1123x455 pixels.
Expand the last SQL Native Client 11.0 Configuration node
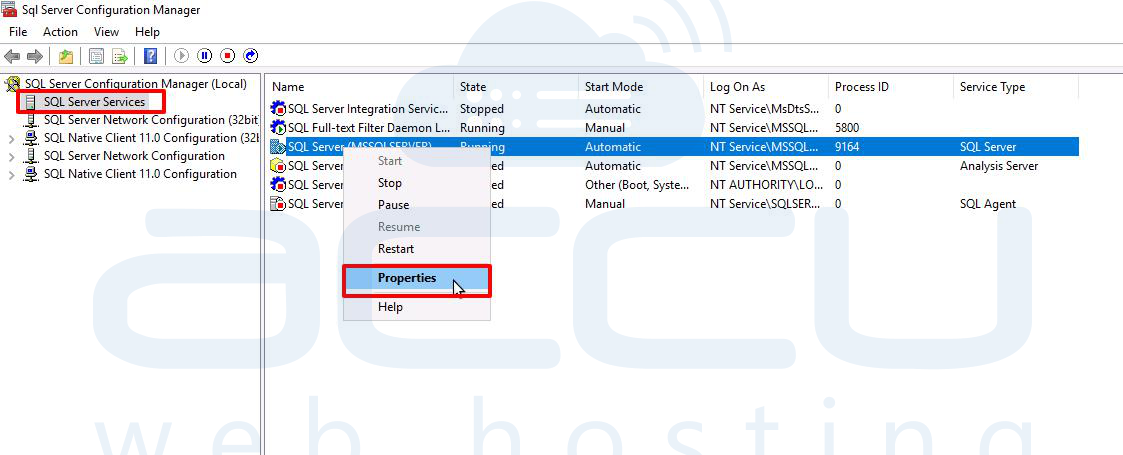[11, 174]
